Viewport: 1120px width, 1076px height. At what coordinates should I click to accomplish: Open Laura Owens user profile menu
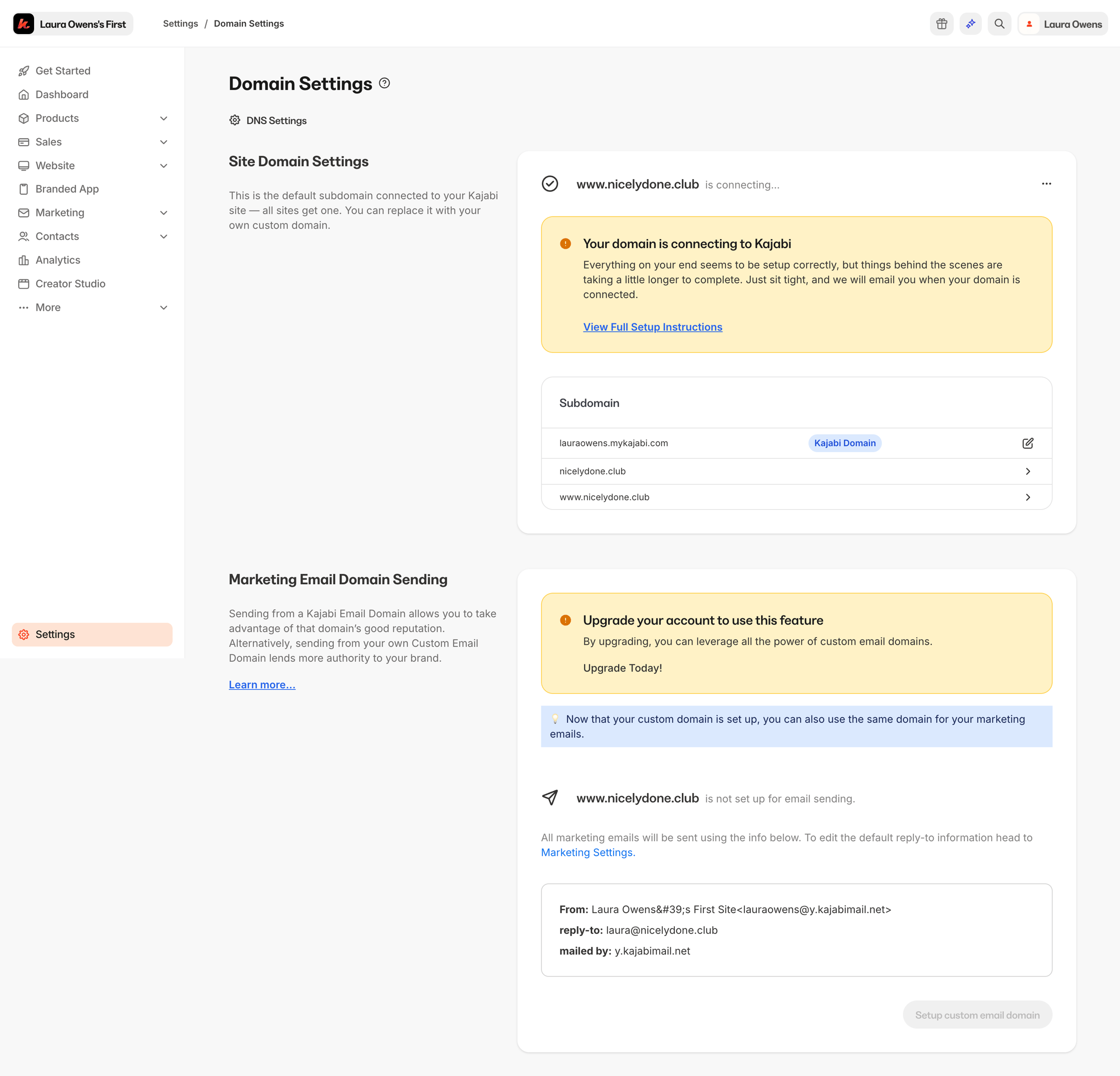tap(1063, 24)
